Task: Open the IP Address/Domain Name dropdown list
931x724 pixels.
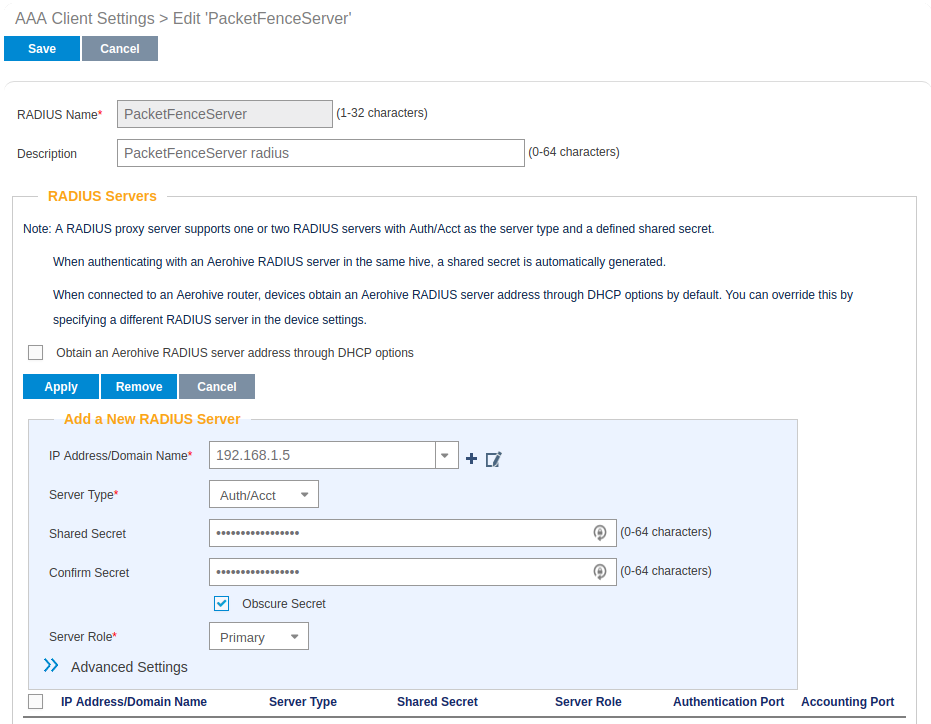Action: pyautogui.click(x=445, y=454)
